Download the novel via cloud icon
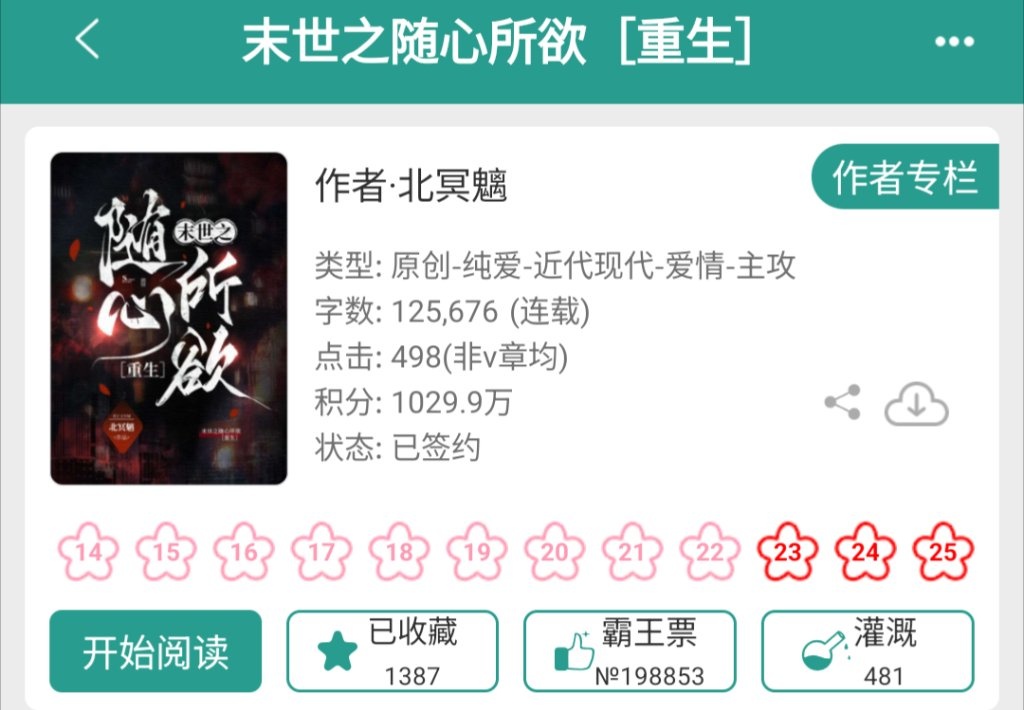Image resolution: width=1024 pixels, height=710 pixels. (x=916, y=404)
